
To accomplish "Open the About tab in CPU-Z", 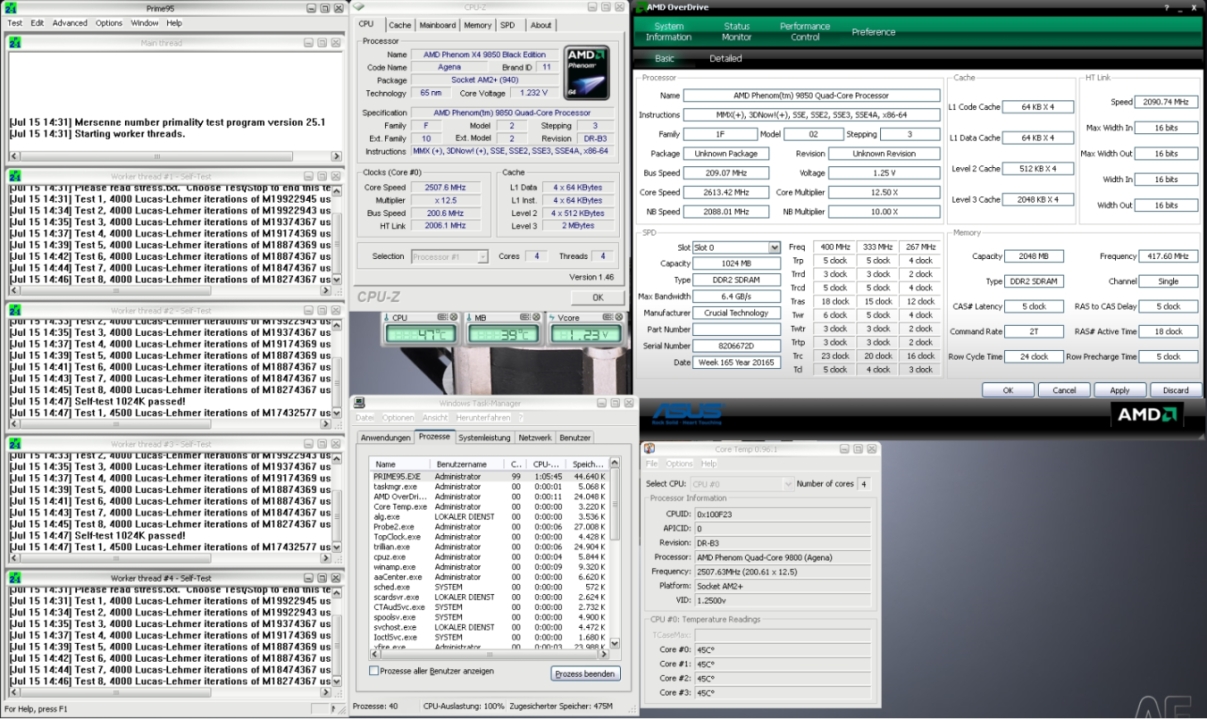I will pyautogui.click(x=541, y=25).
